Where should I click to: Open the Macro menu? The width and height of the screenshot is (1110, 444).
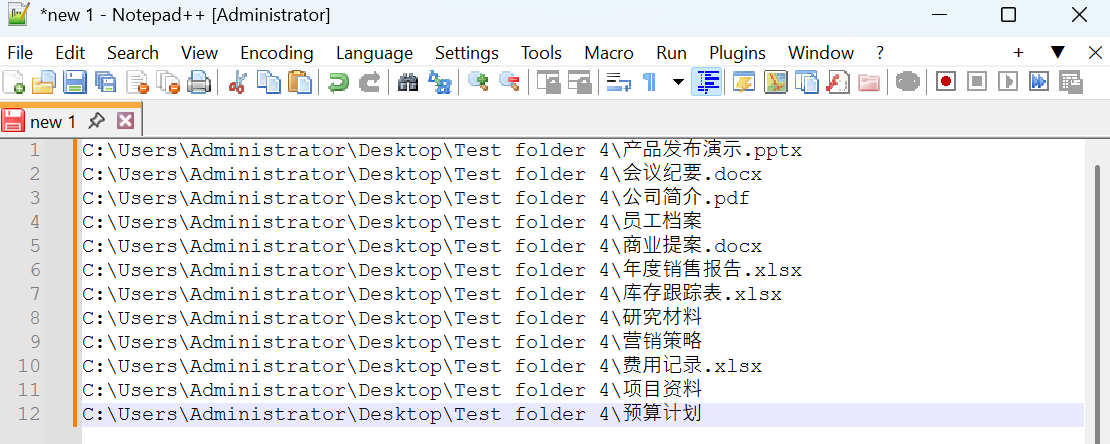tap(609, 53)
